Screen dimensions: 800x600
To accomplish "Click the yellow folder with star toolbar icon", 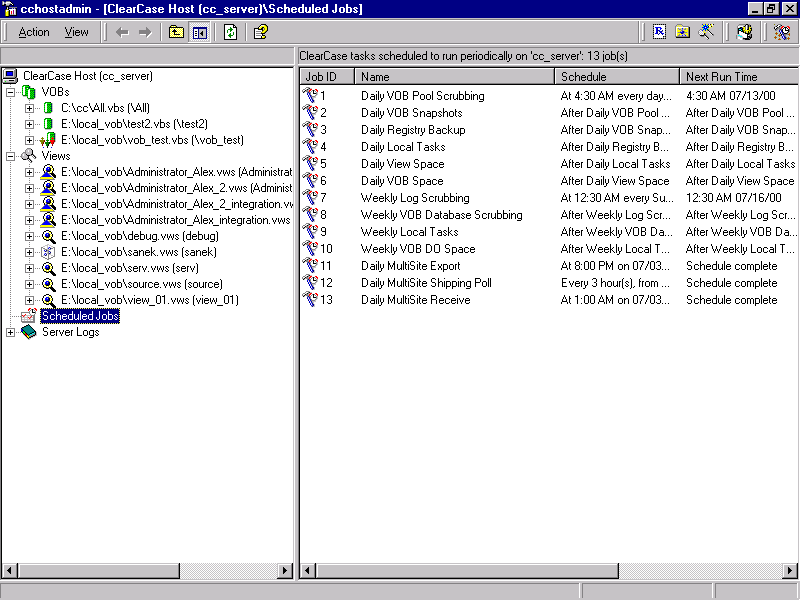I will (x=683, y=32).
